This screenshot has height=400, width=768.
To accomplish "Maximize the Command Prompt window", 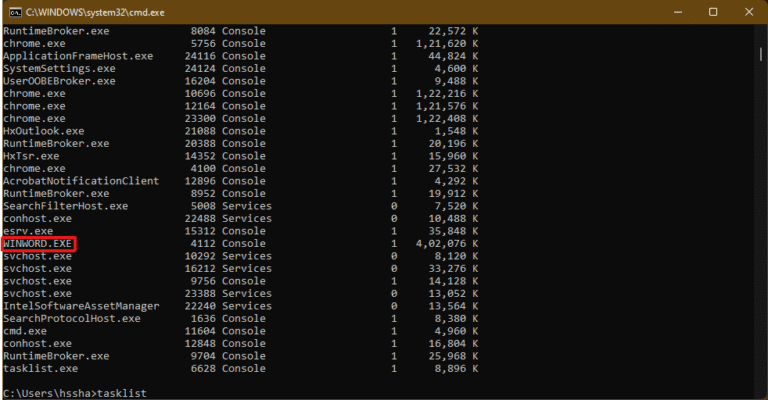I will (x=713, y=13).
